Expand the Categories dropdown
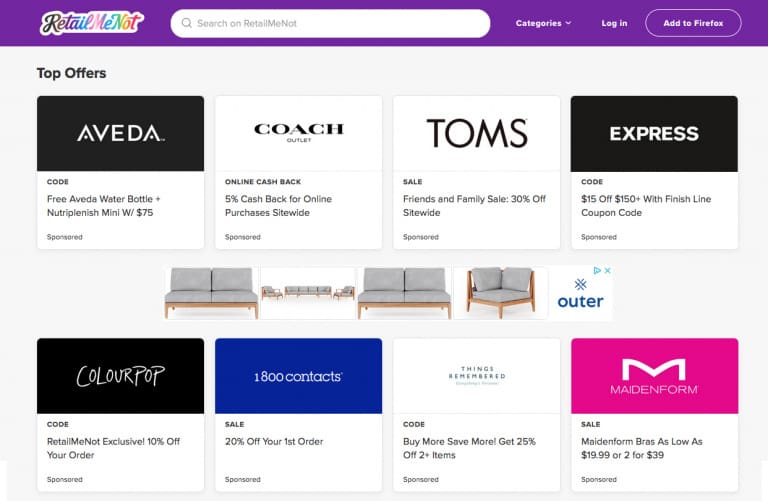 543,23
